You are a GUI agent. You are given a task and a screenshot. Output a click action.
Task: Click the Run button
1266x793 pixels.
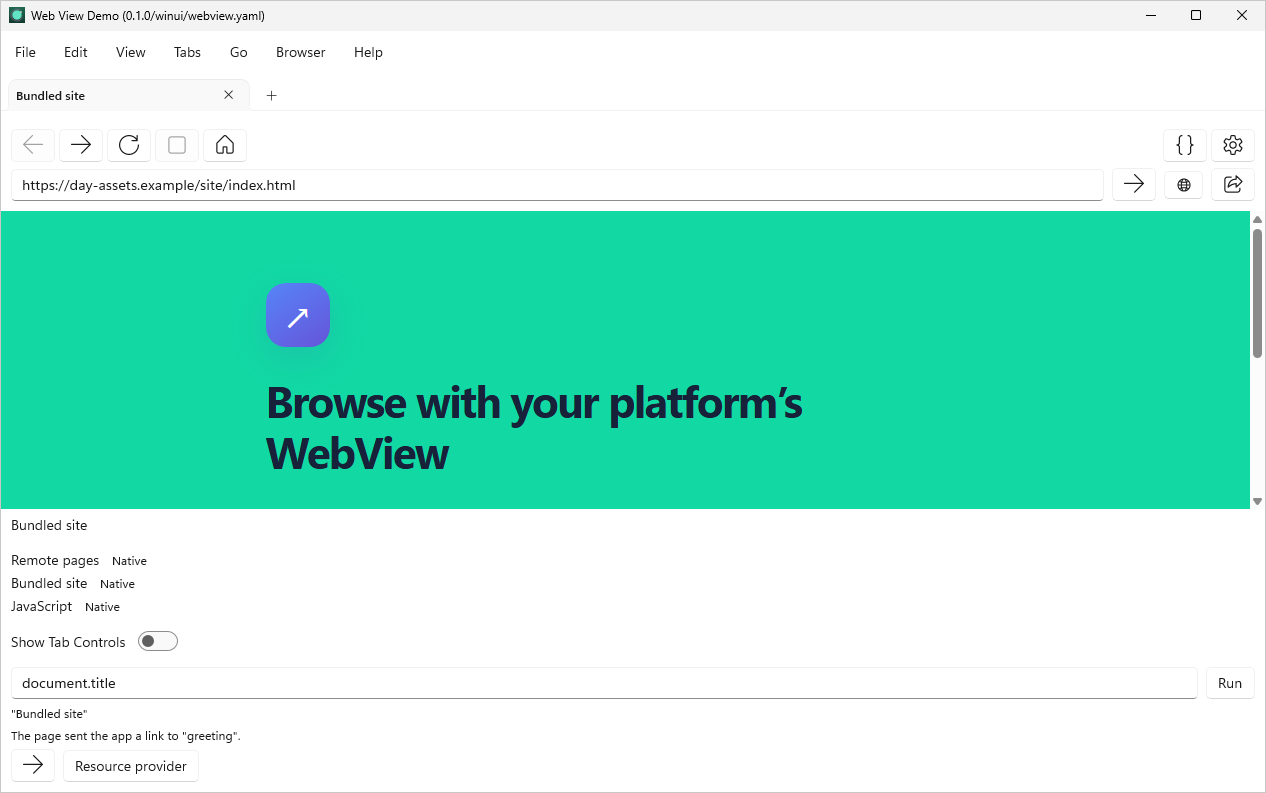pyautogui.click(x=1230, y=683)
